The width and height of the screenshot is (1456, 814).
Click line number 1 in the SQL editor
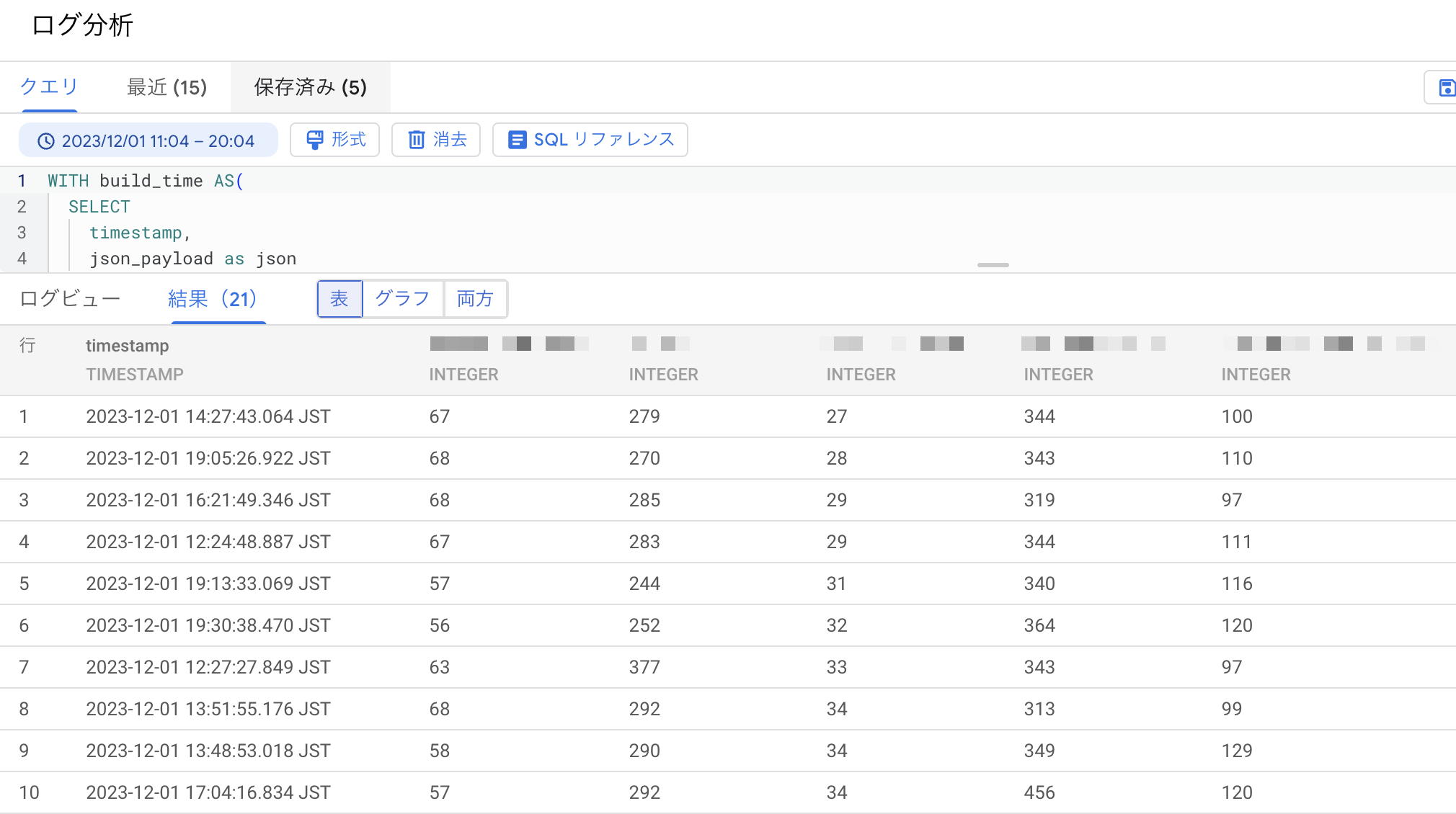pos(22,181)
